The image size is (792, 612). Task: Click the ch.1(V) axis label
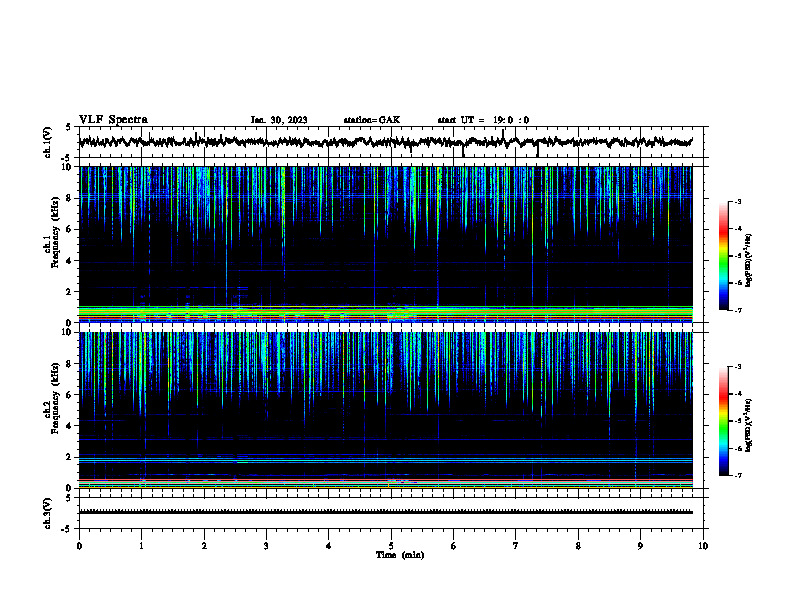pos(48,142)
